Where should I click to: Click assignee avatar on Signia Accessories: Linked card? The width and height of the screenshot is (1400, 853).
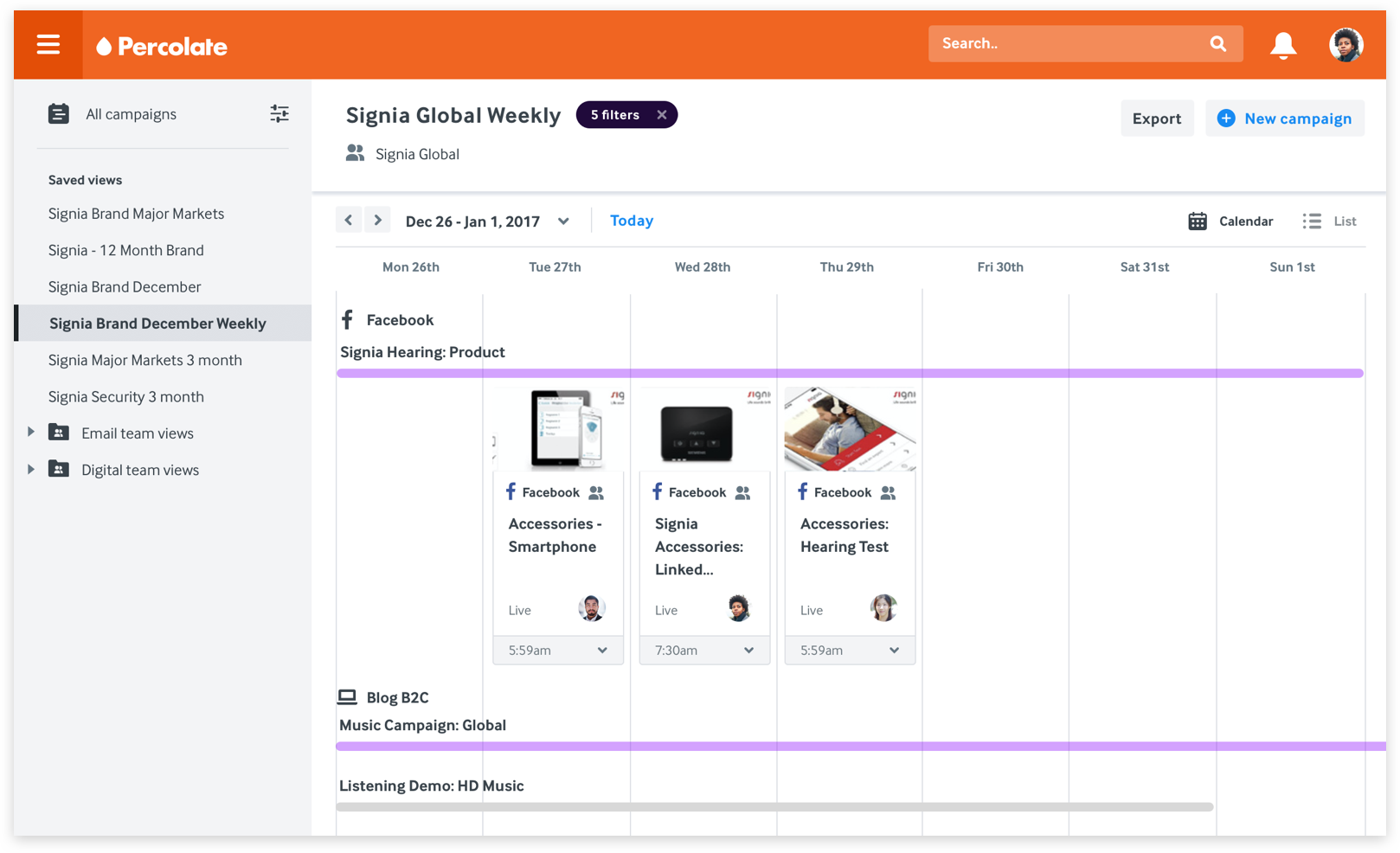tap(738, 608)
